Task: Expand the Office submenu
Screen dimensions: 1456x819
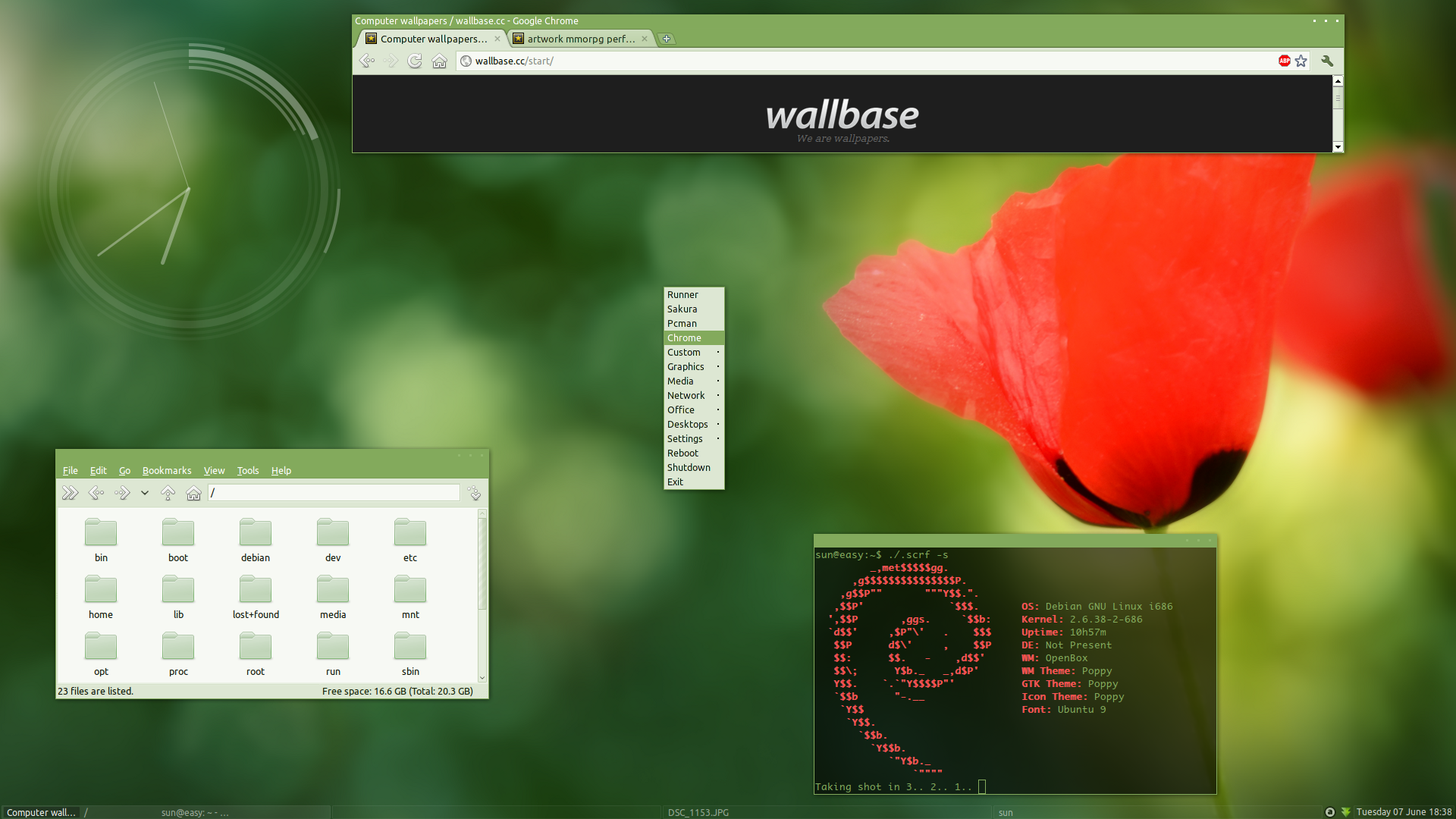Action: click(x=694, y=409)
